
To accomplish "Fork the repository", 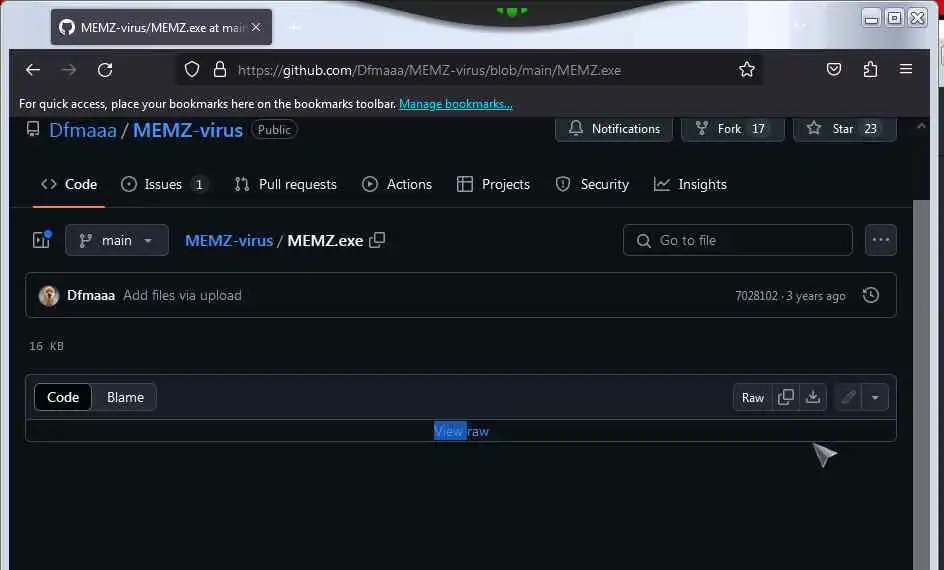I will click(x=732, y=129).
